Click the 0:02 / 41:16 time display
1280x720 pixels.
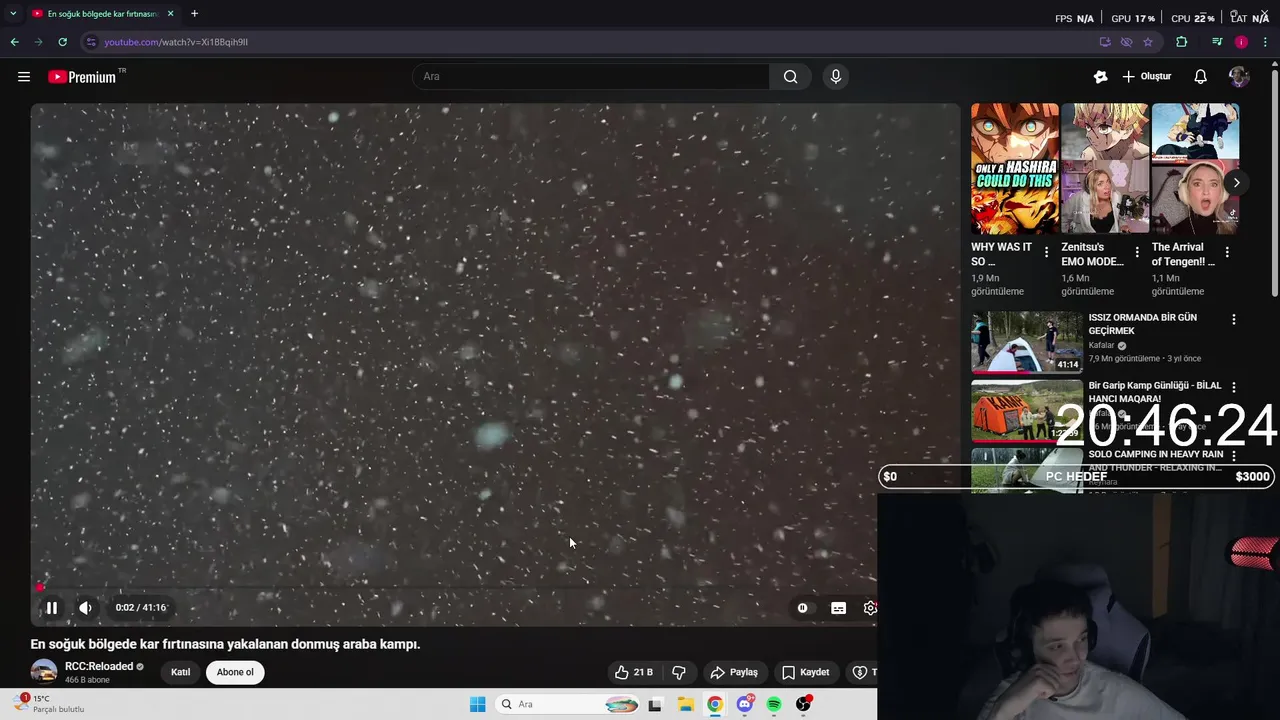pyautogui.click(x=140, y=608)
